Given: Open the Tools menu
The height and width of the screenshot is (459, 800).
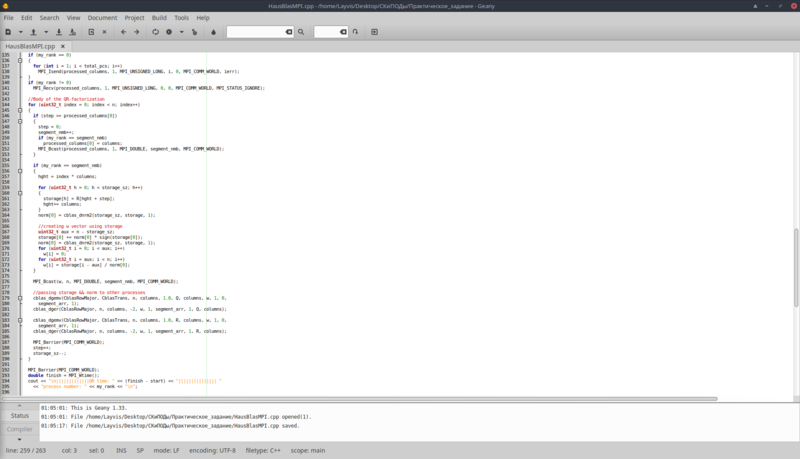Looking at the screenshot, I should point(182,18).
